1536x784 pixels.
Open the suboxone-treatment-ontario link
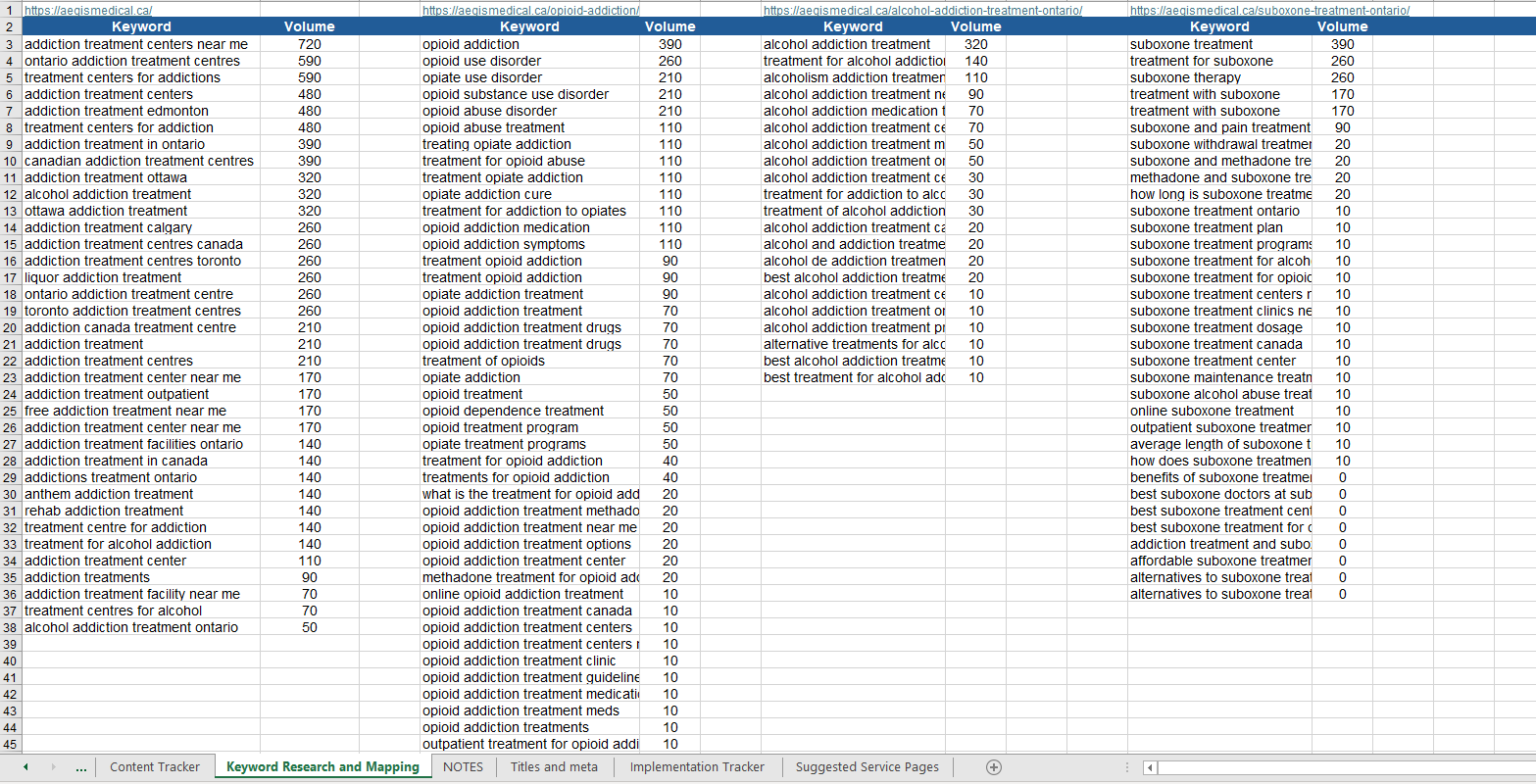click(1269, 10)
